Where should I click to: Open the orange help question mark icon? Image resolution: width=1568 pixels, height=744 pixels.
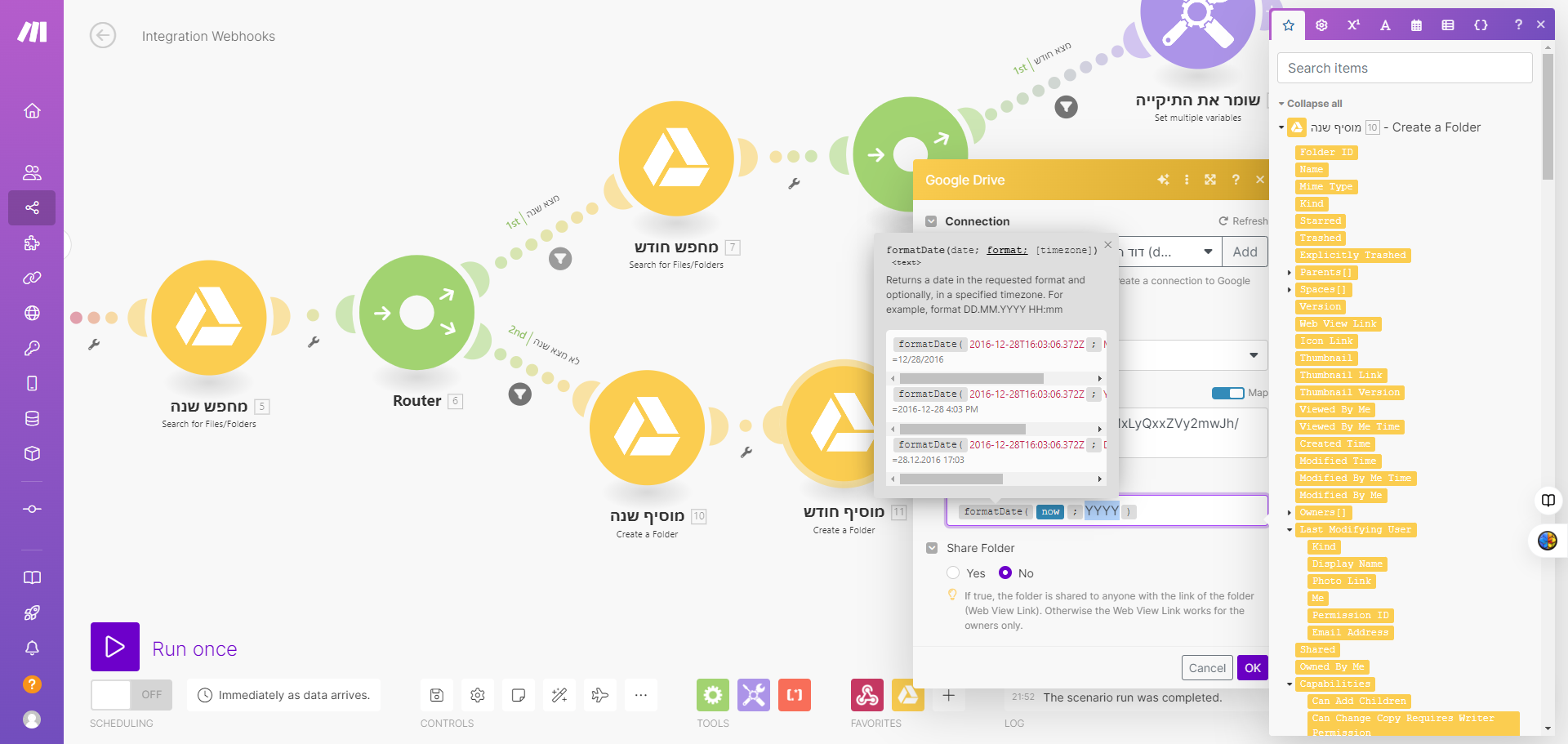[32, 684]
